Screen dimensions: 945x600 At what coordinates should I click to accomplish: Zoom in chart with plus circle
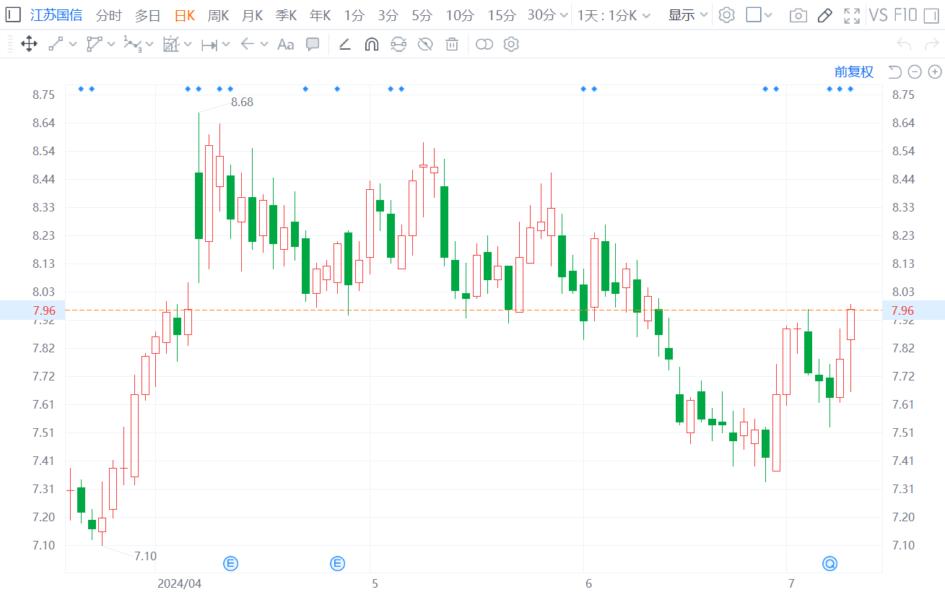coord(935,72)
